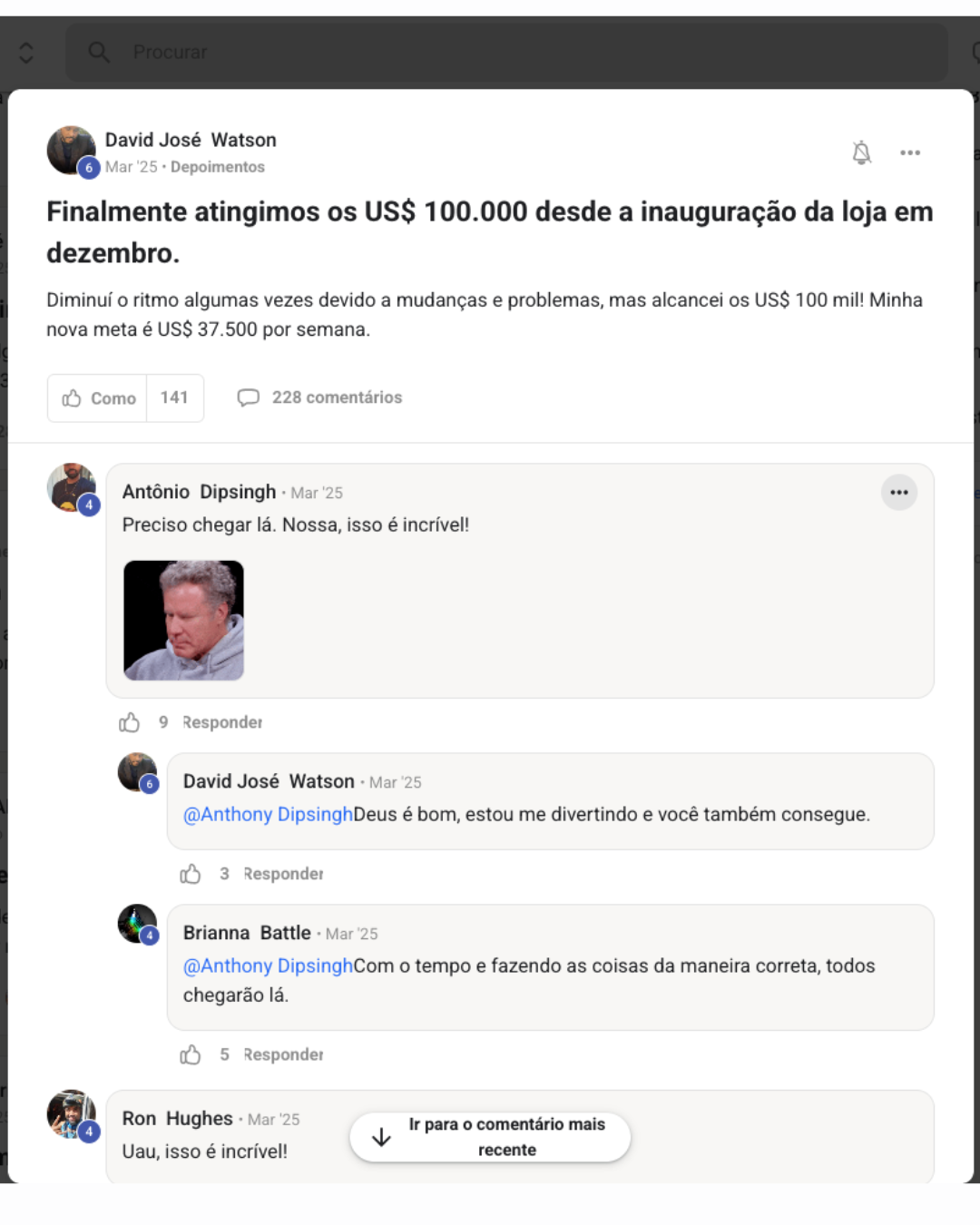980x1225 pixels.
Task: Follow the @Anthony Dipsingh mention in Brianna's reply
Action: 268,965
